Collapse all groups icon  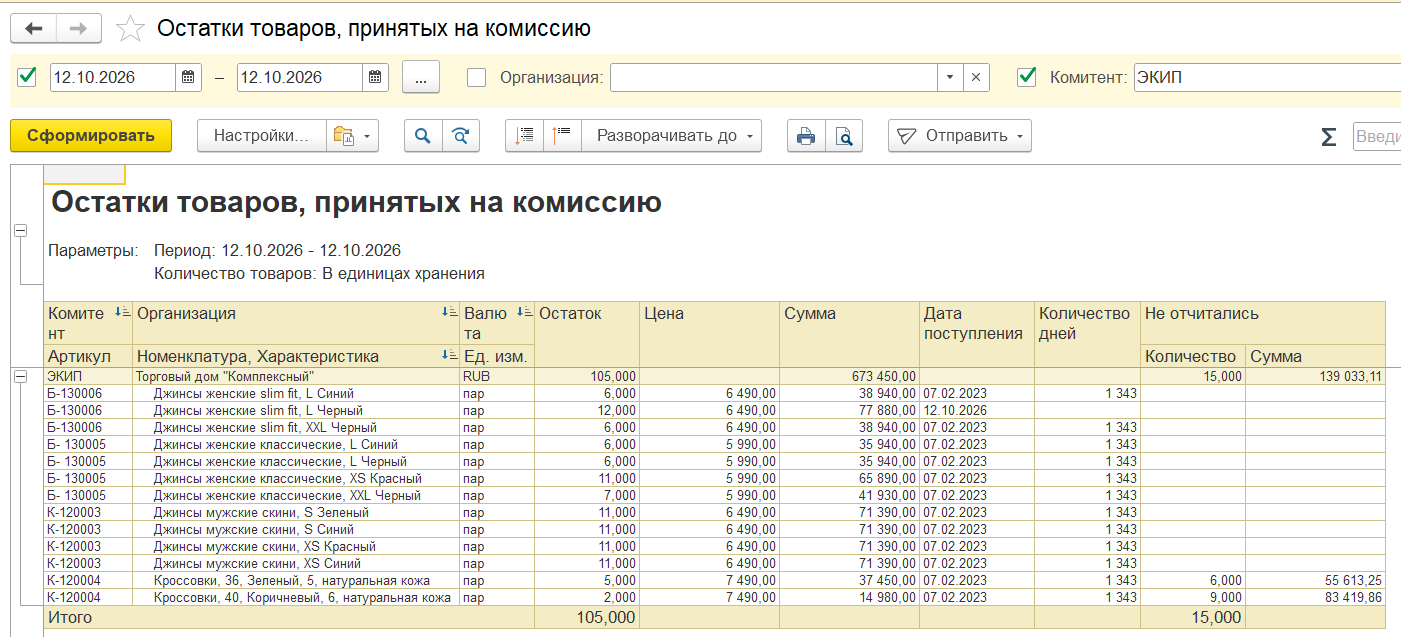(525, 136)
